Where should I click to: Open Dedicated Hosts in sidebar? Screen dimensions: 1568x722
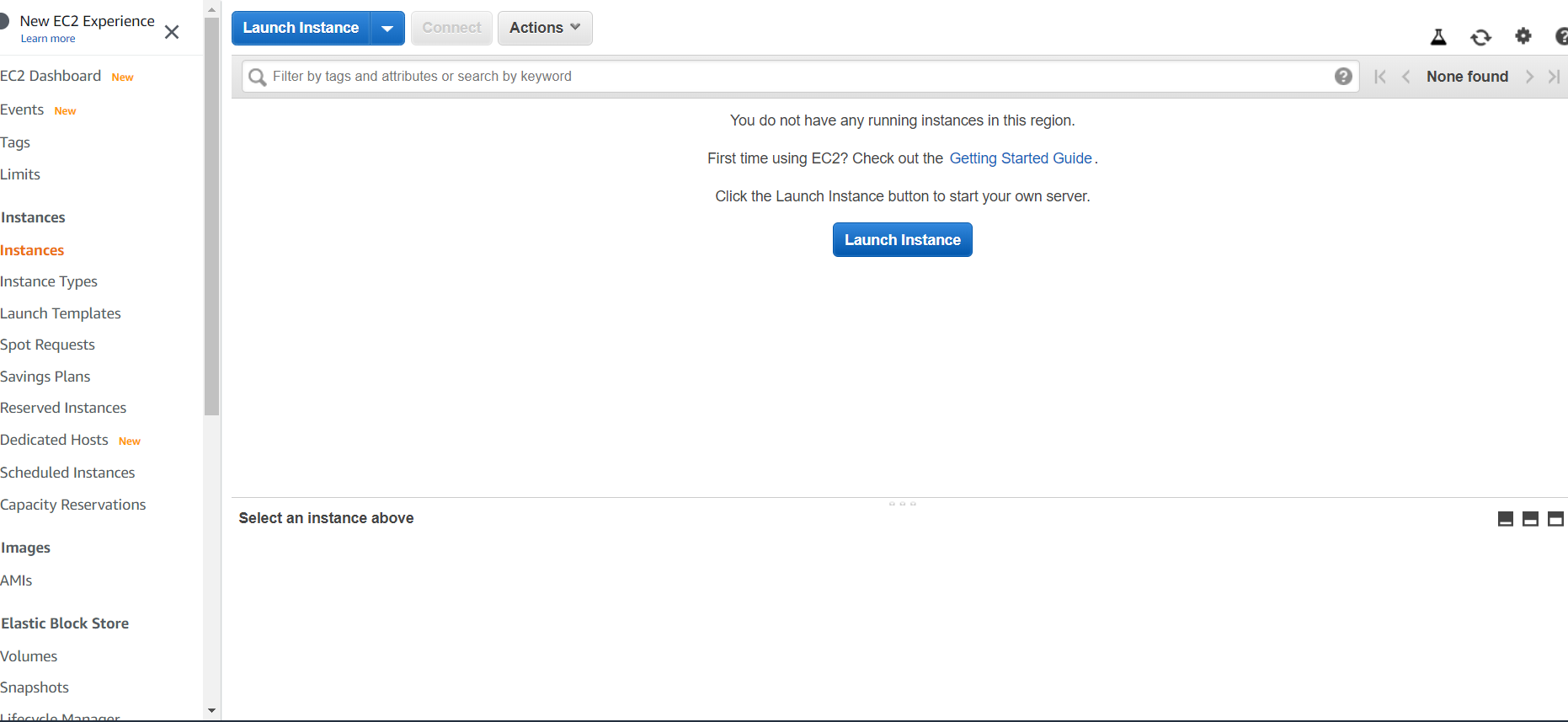54,440
